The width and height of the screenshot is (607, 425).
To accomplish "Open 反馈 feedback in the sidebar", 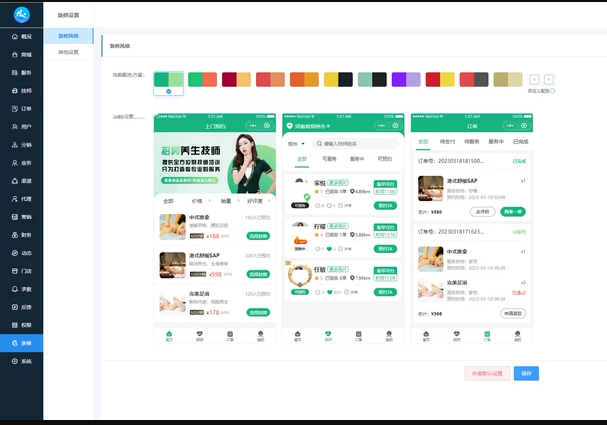I will (x=22, y=307).
